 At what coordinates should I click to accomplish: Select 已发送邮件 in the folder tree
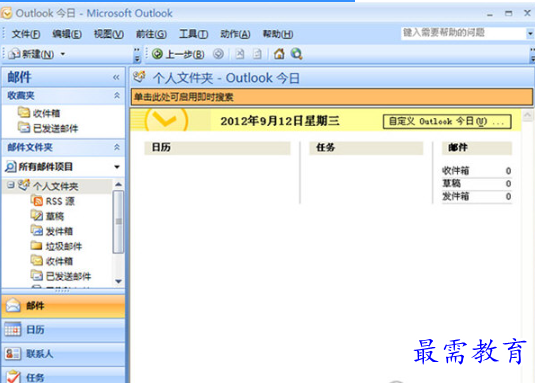tap(61, 276)
